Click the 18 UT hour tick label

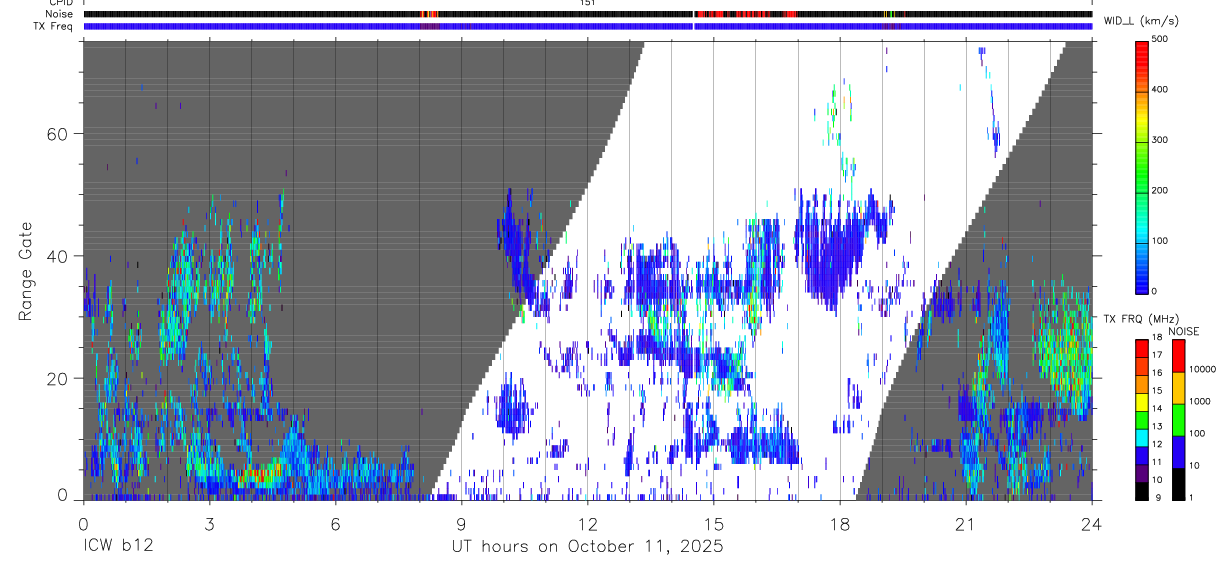coord(839,523)
